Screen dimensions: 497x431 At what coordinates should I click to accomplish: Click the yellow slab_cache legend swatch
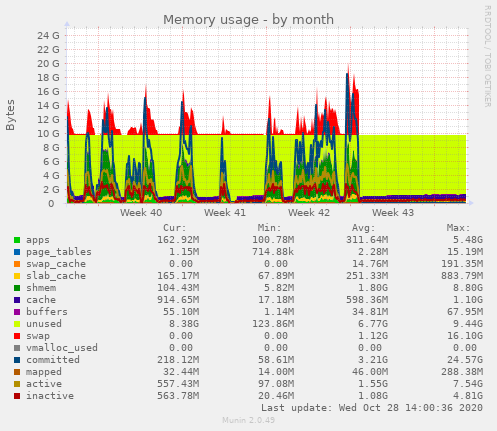coord(17,276)
